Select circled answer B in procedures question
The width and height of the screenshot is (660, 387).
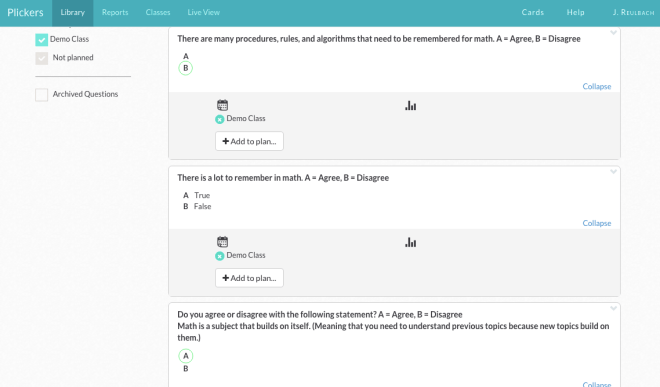(186, 68)
